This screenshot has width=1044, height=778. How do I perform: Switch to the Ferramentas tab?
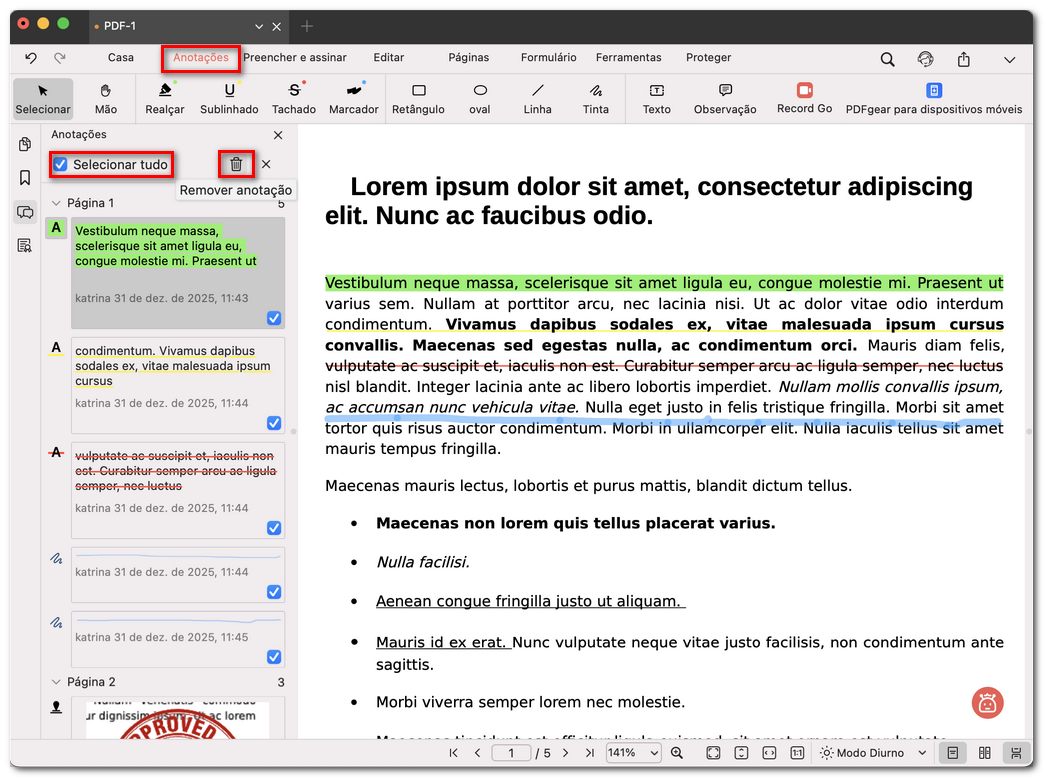[629, 57]
